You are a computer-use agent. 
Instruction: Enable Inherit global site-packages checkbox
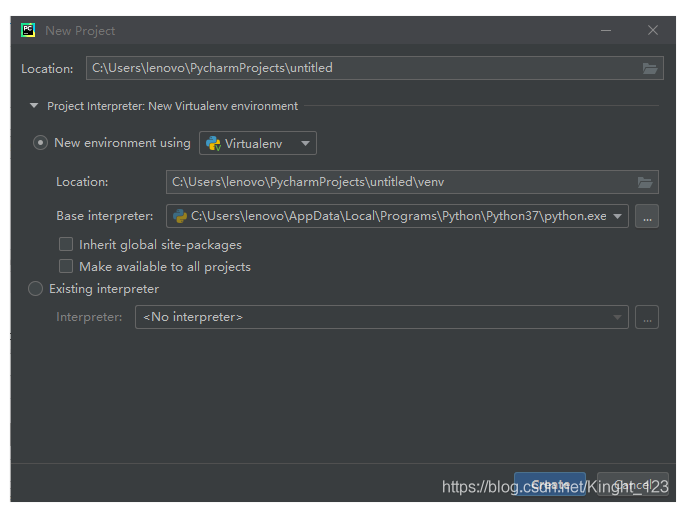pos(66,244)
